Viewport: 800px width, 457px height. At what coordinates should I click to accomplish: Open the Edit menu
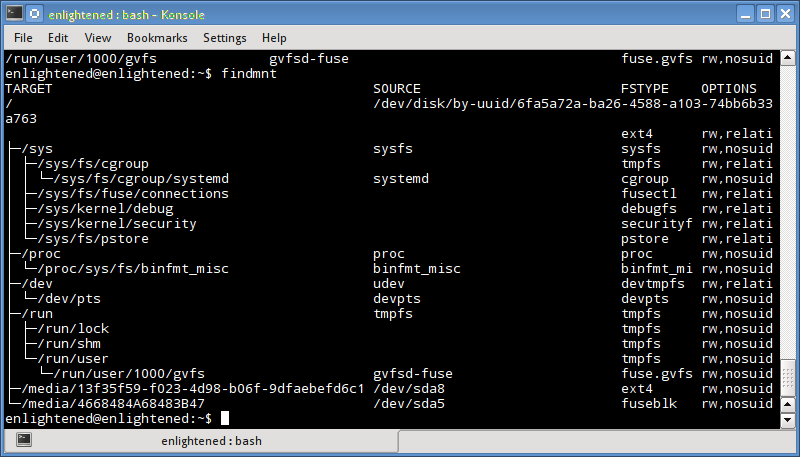click(58, 38)
